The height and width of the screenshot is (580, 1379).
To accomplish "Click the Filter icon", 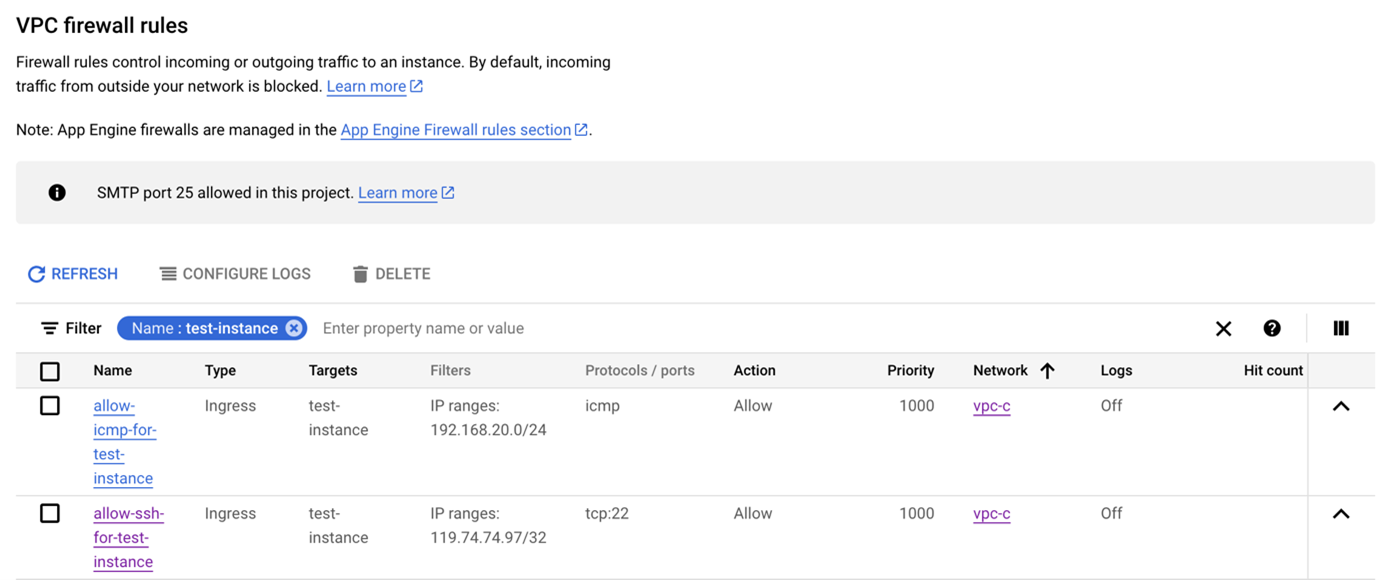I will pos(49,329).
